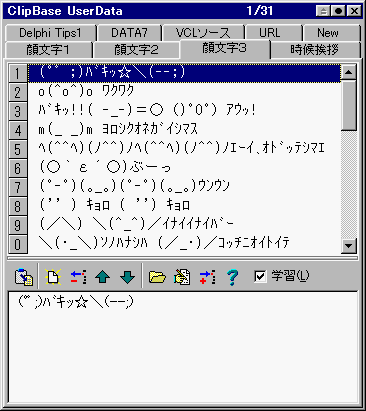
Task: Select the 顔文字3 tab
Action: coord(225,49)
